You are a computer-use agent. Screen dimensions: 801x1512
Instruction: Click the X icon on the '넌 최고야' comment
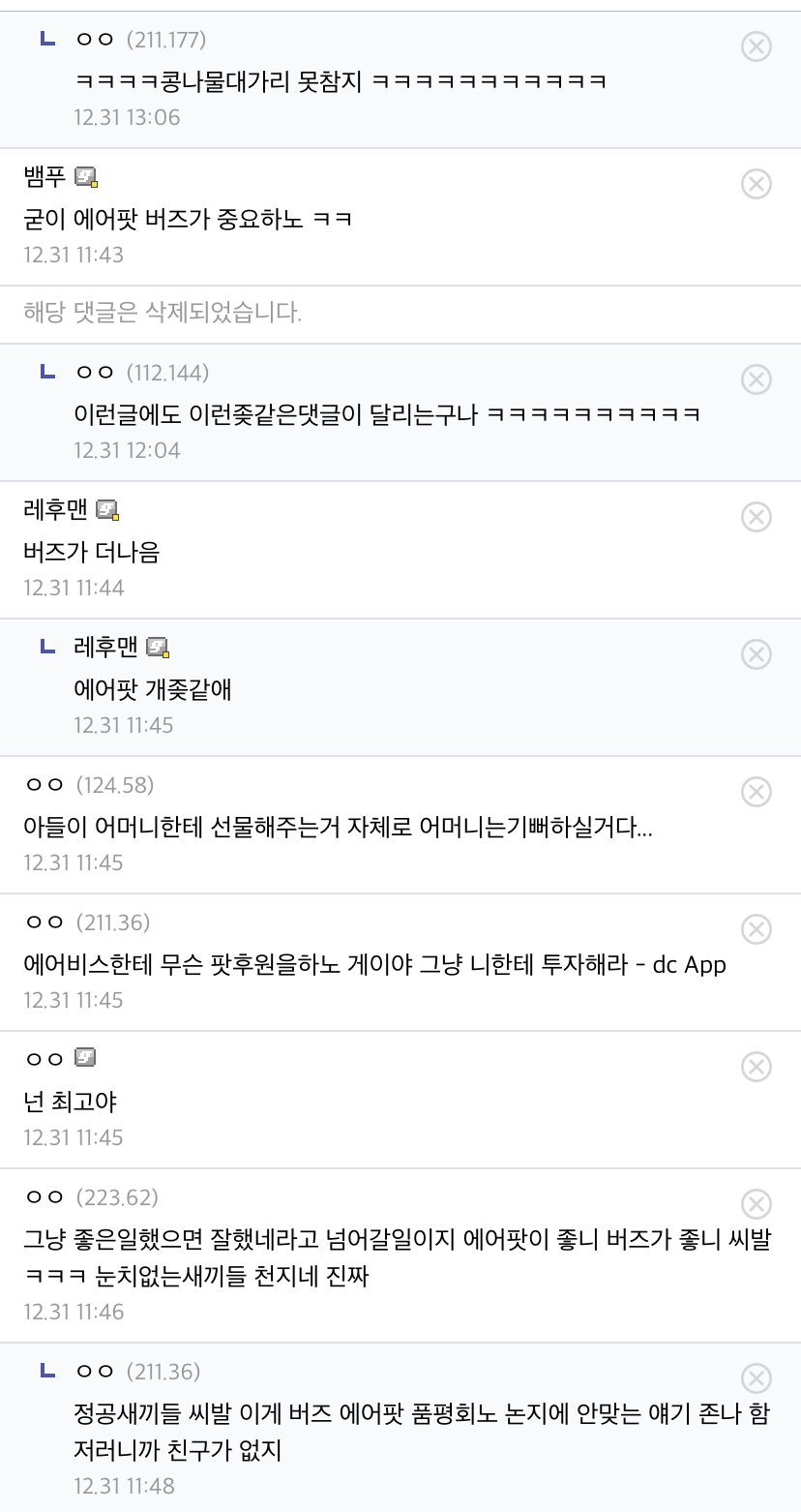tap(756, 1067)
